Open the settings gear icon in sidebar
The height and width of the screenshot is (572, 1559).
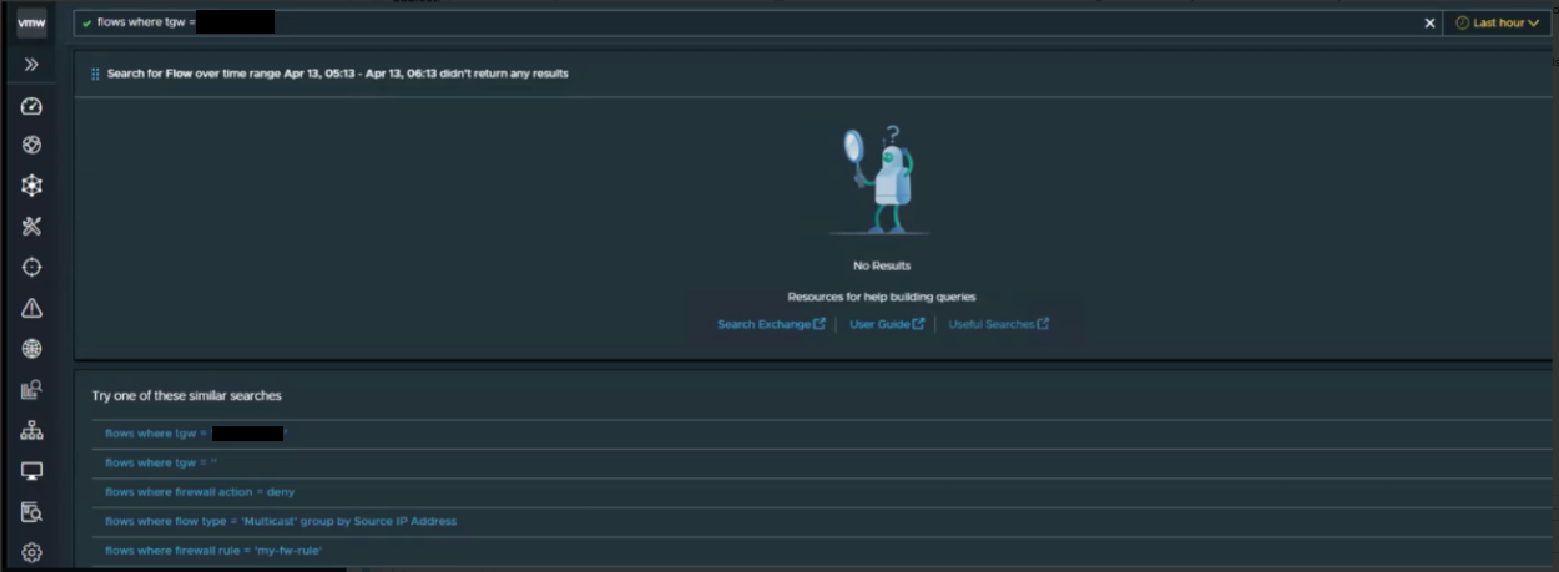(32, 552)
